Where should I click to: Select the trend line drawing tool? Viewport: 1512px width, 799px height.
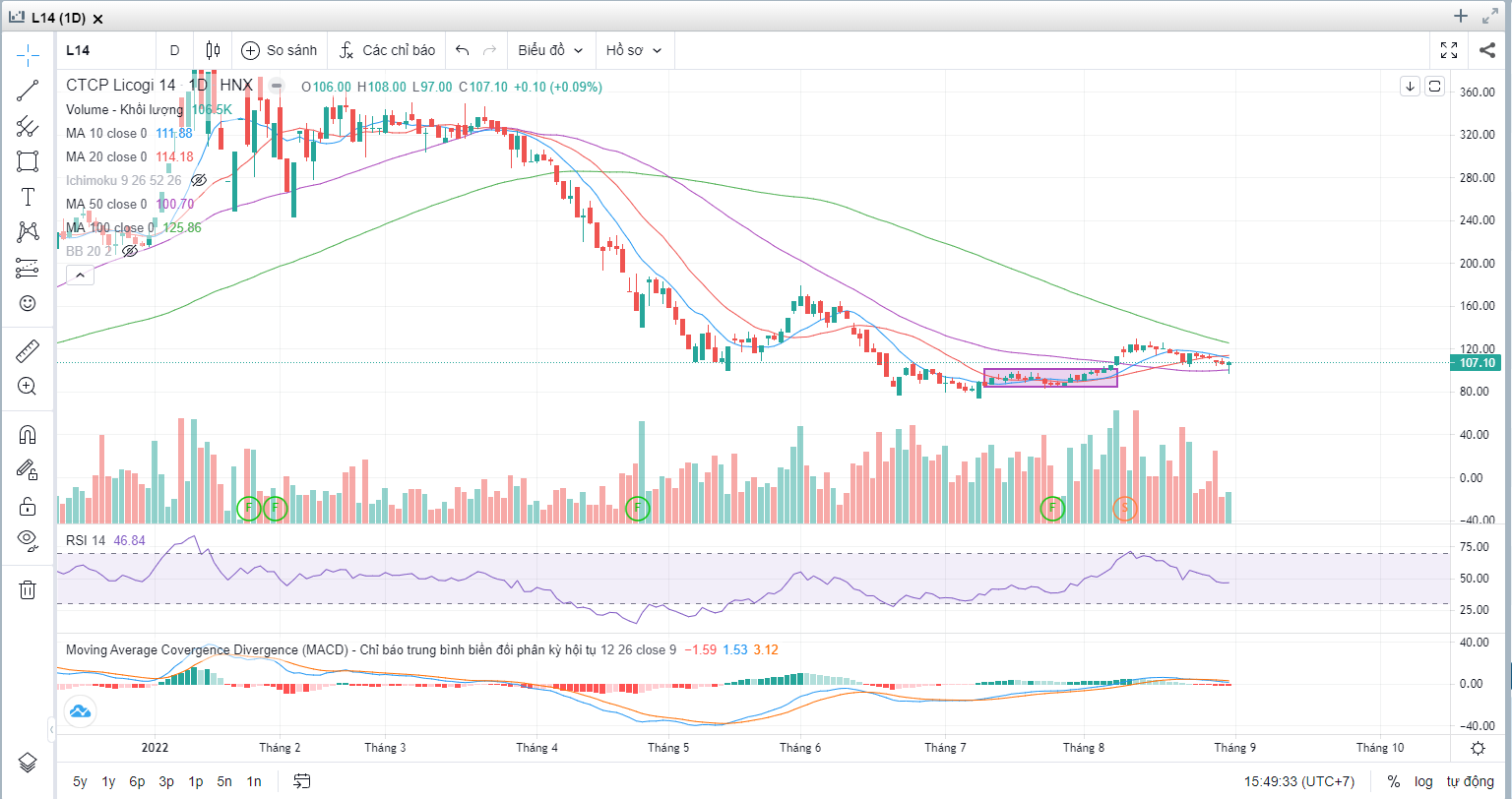(x=28, y=91)
